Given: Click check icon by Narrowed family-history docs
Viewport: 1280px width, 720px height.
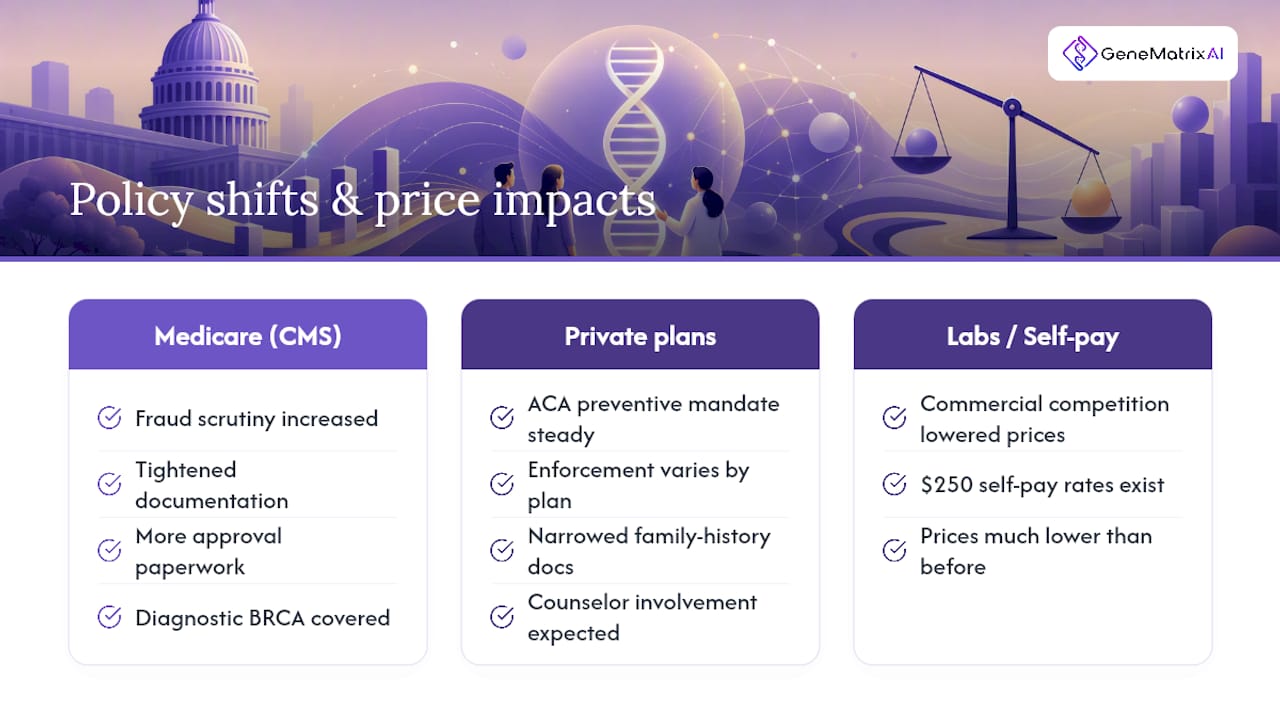Looking at the screenshot, I should [502, 550].
